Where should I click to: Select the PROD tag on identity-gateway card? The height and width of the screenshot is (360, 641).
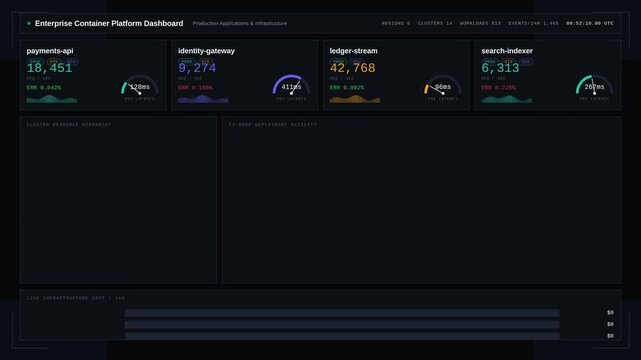point(187,61)
